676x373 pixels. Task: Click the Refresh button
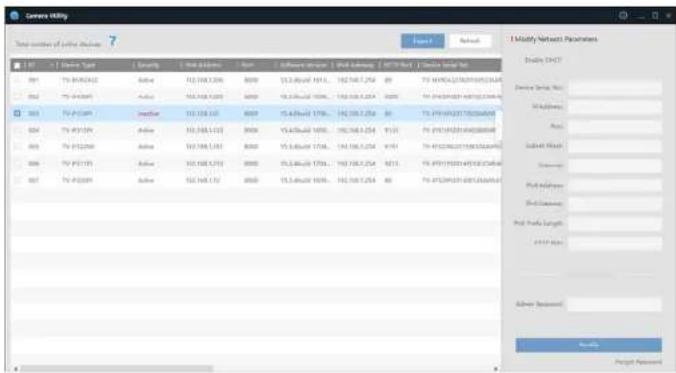[470, 41]
